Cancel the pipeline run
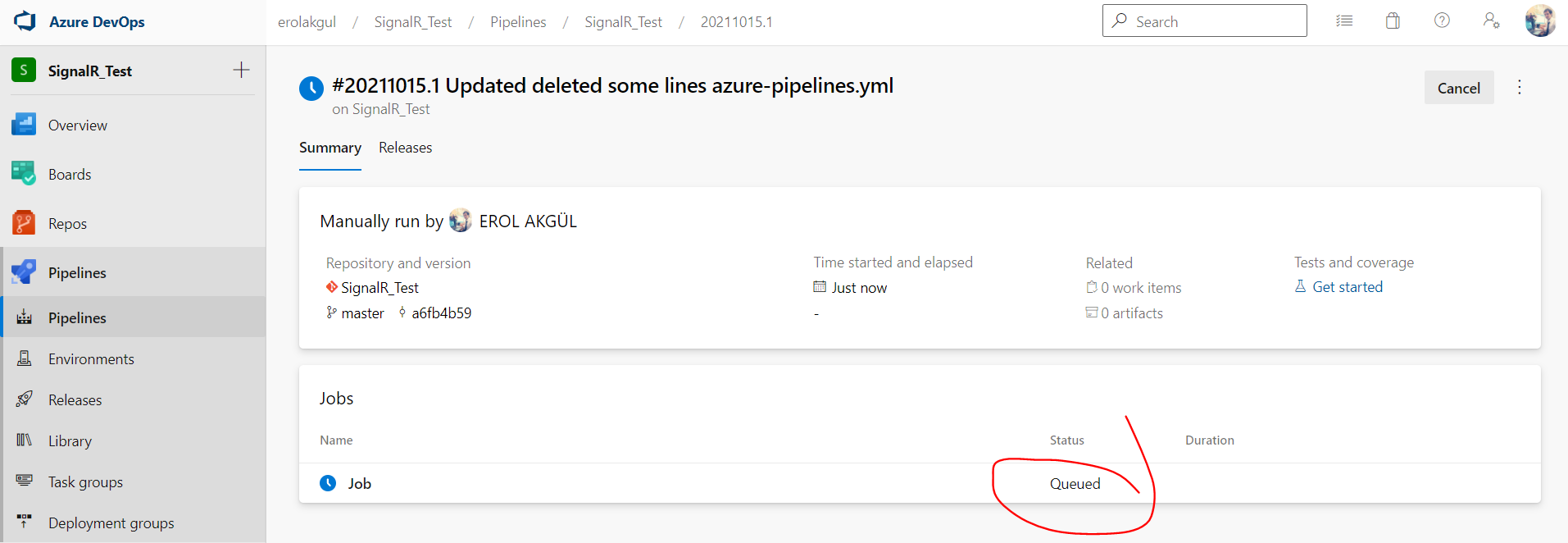Viewport: 1568px width, 543px height. pos(1458,89)
